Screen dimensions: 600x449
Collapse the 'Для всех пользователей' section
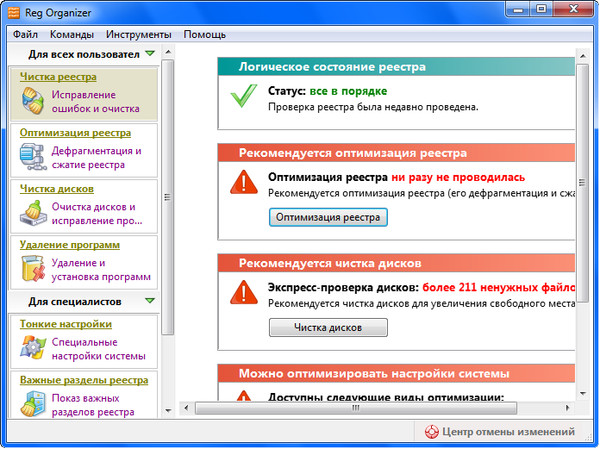150,54
